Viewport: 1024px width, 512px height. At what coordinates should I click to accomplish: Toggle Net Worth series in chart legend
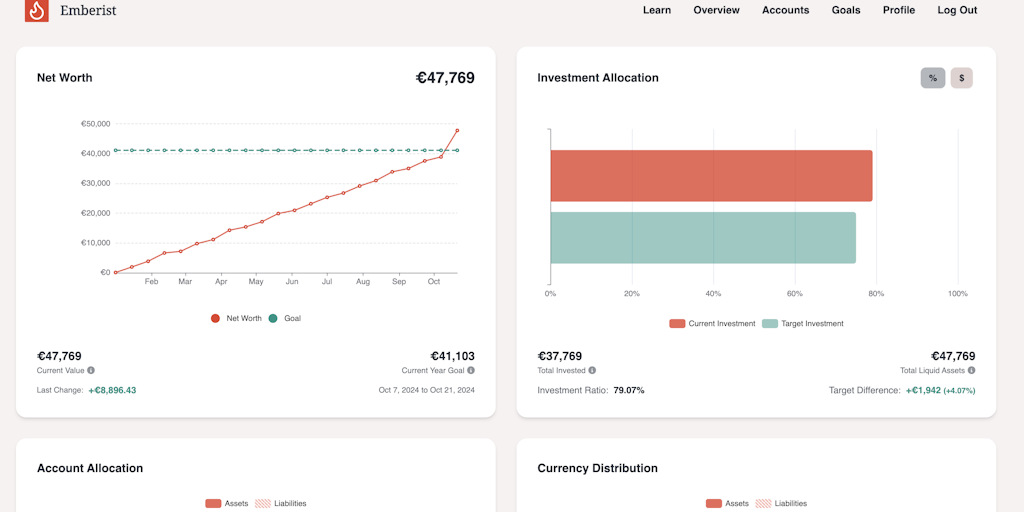point(236,318)
